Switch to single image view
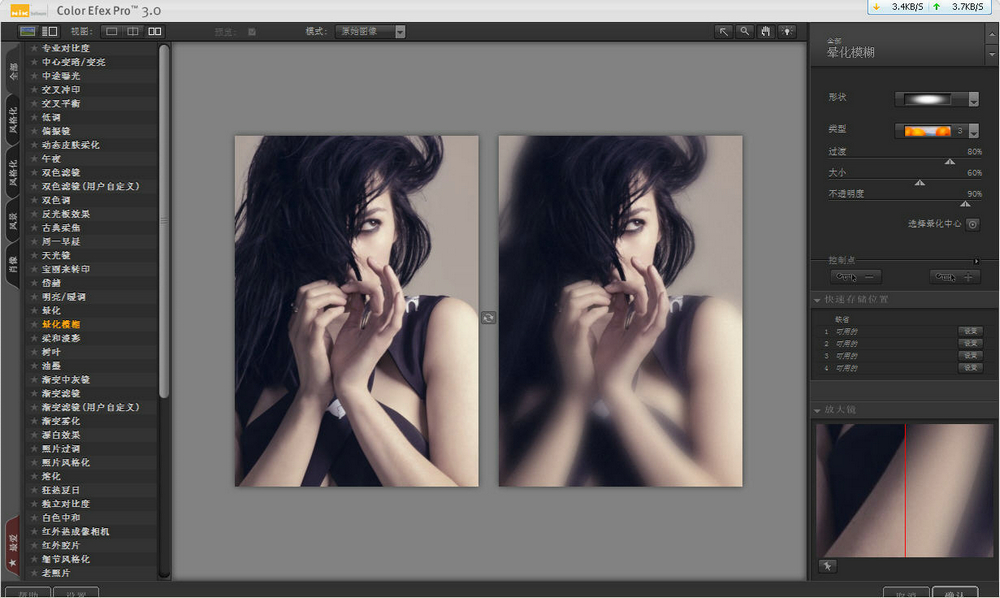Image resolution: width=1000 pixels, height=598 pixels. pyautogui.click(x=112, y=32)
